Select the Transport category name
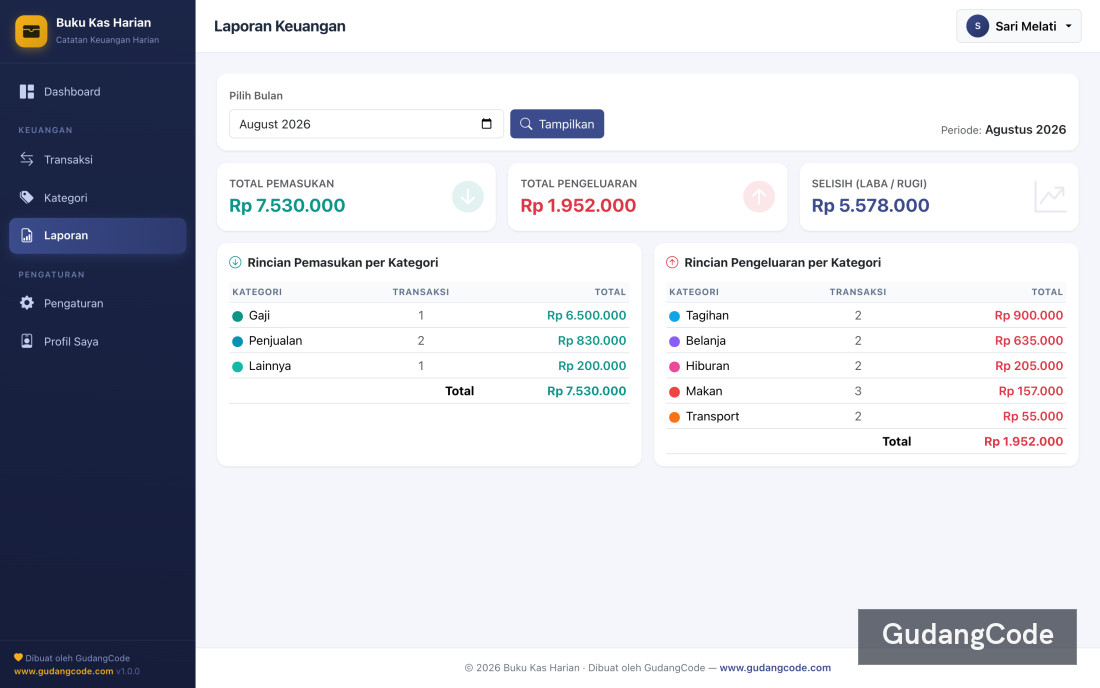The height and width of the screenshot is (688, 1100). point(712,417)
